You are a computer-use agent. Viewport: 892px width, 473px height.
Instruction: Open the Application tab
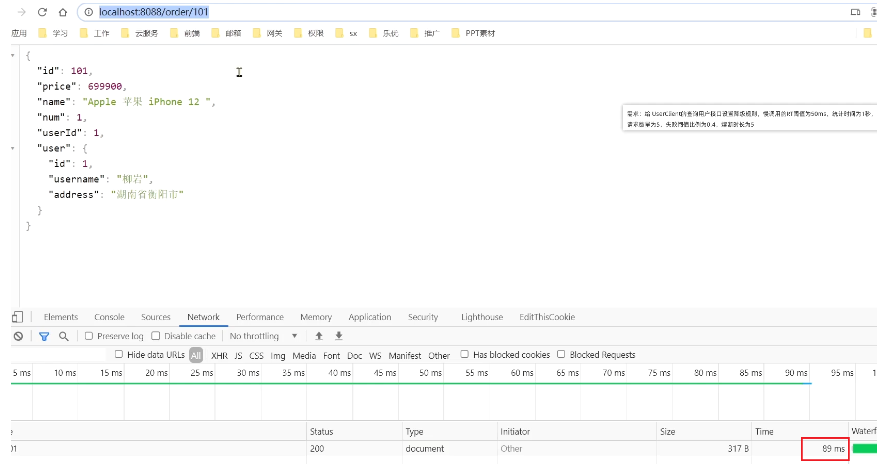pos(369,317)
